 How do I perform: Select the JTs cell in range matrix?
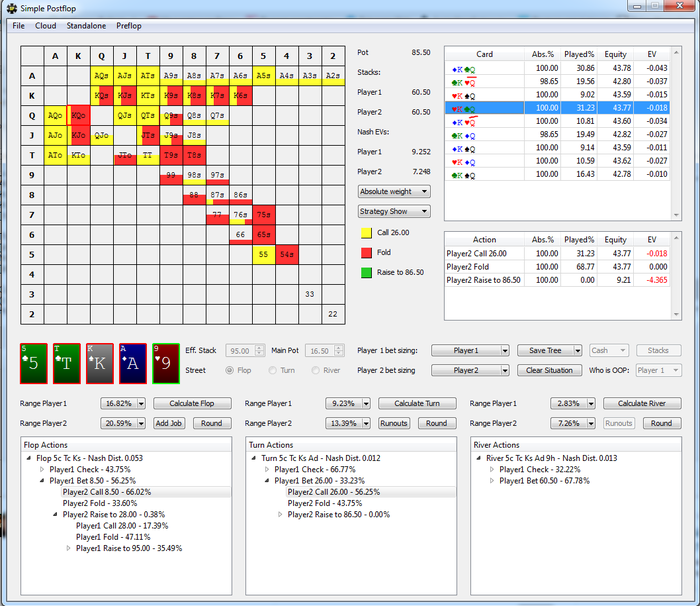(x=148, y=135)
